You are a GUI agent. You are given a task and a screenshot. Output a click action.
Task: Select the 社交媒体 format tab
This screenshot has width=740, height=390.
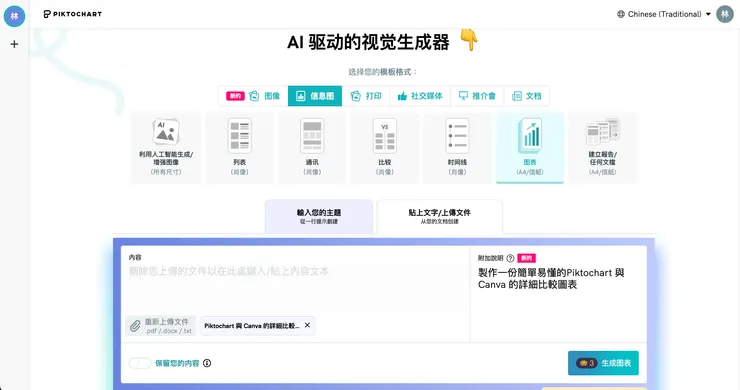pyautogui.click(x=420, y=96)
